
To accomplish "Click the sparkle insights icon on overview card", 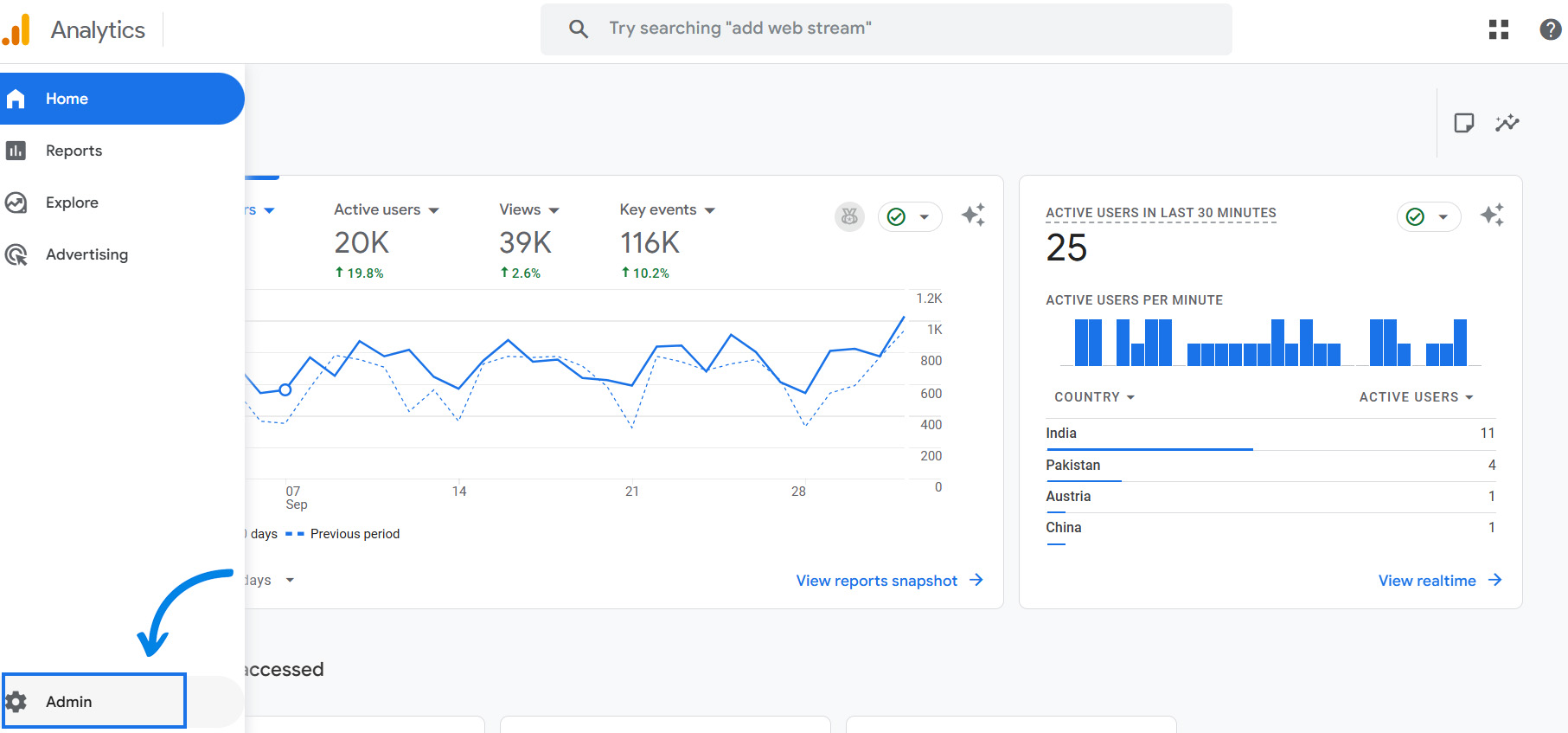I will coord(973,215).
